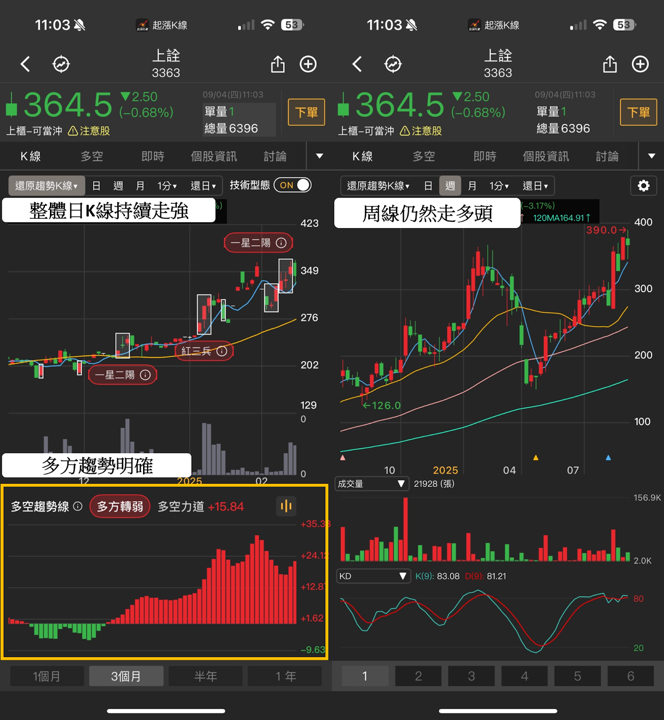Expand more tabs arrow in left screen
664x720 pixels.
tap(320, 156)
